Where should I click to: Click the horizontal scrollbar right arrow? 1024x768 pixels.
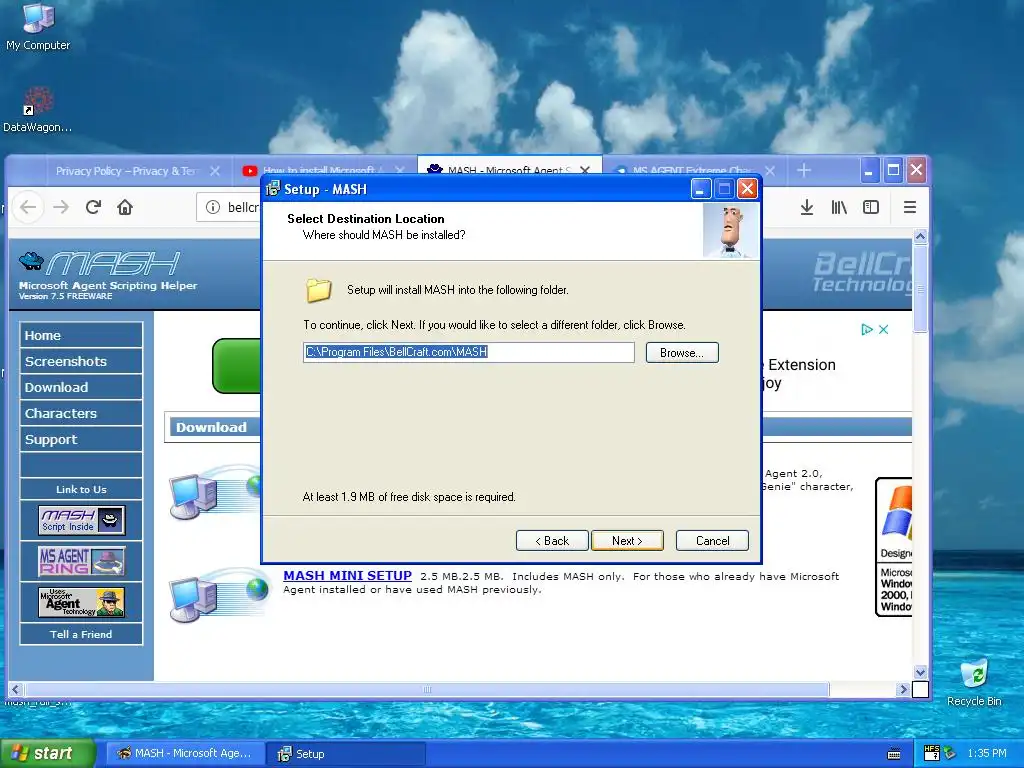903,690
